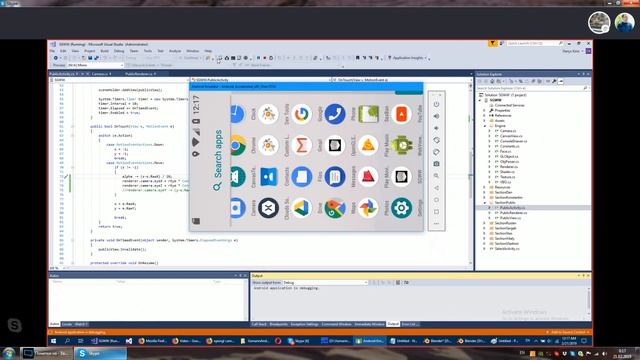Launch the Google app in the emulator

pyautogui.click(x=302, y=114)
